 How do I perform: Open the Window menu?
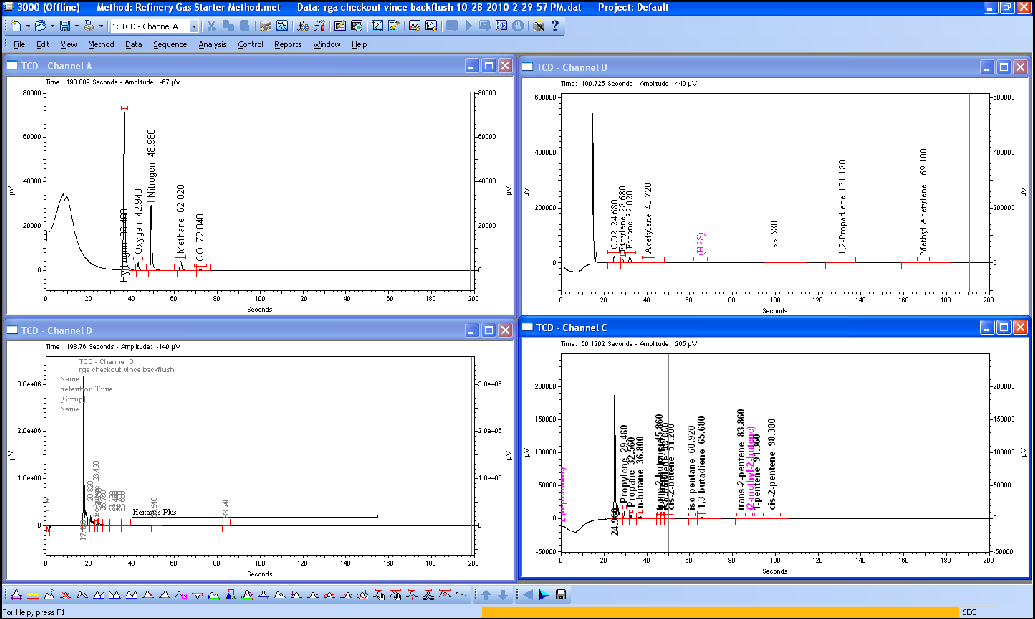tap(326, 44)
